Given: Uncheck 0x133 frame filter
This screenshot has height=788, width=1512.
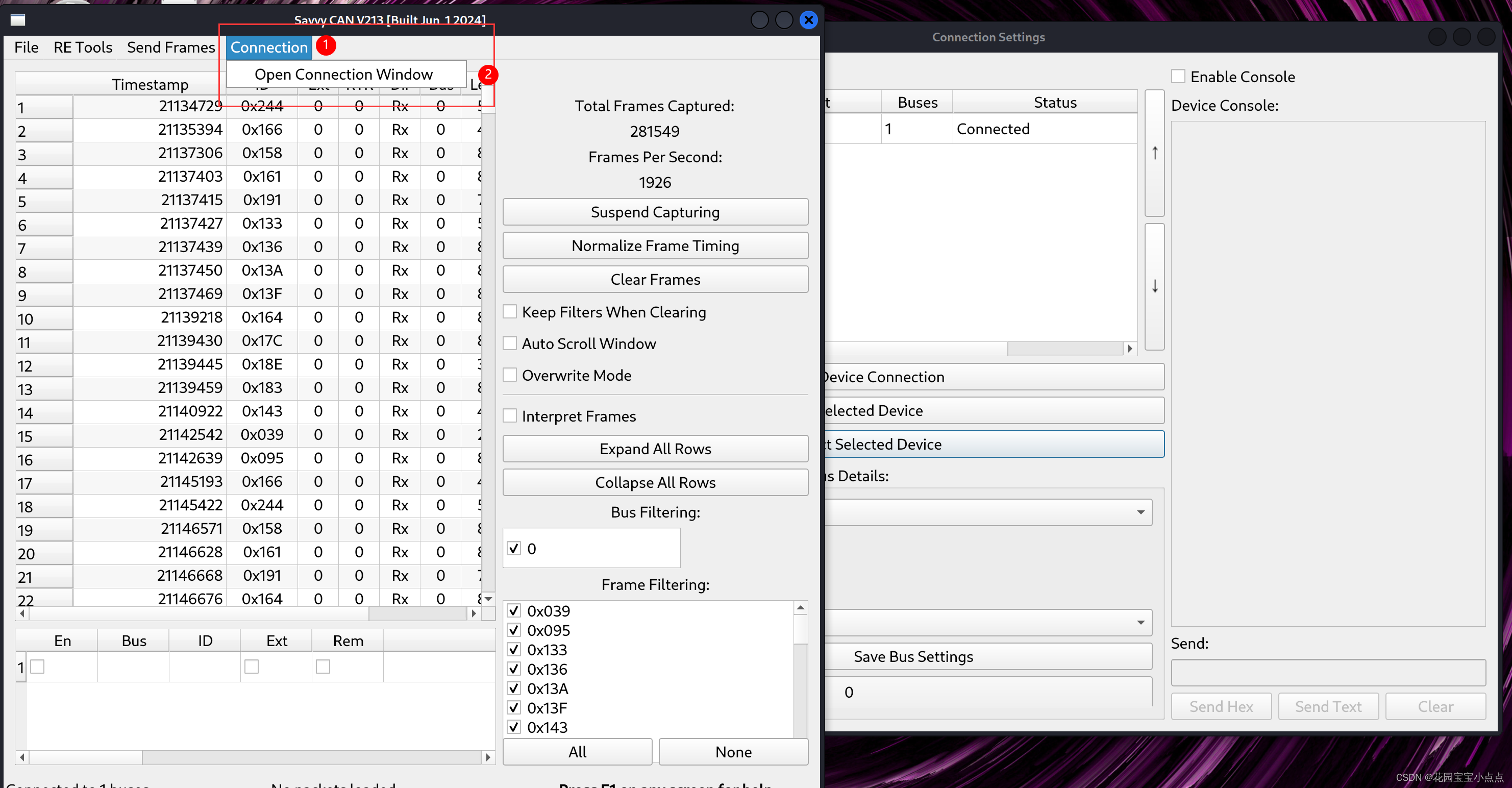Looking at the screenshot, I should pyautogui.click(x=513, y=649).
